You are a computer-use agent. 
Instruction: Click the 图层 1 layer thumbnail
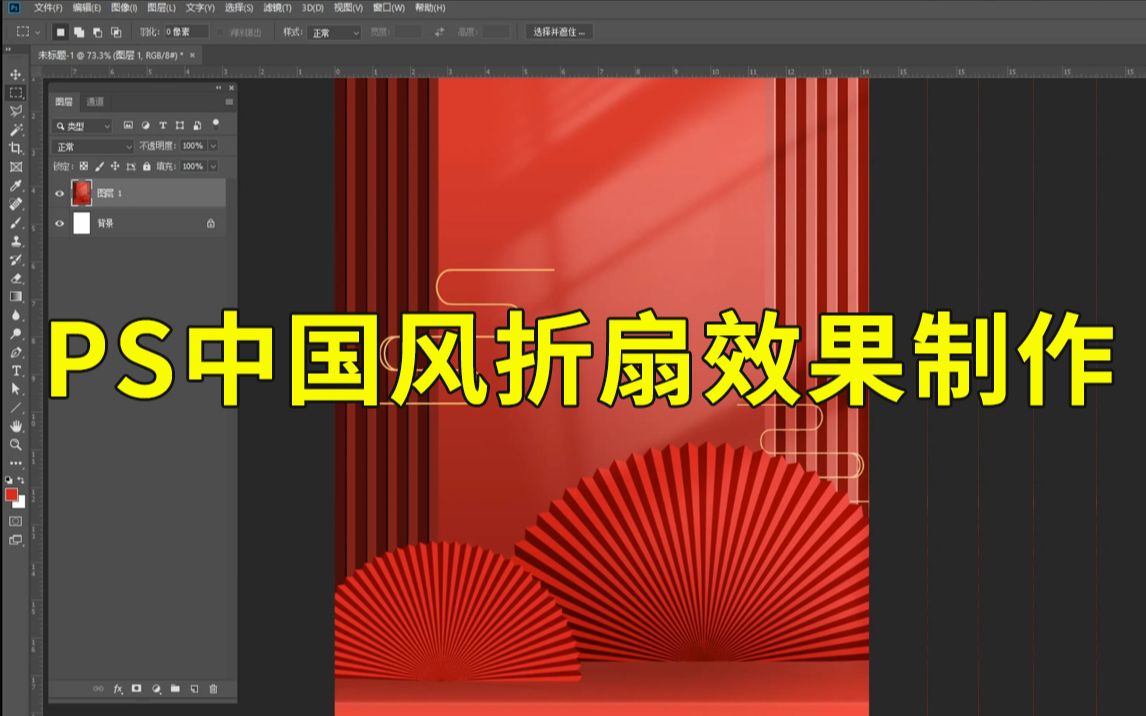click(81, 194)
